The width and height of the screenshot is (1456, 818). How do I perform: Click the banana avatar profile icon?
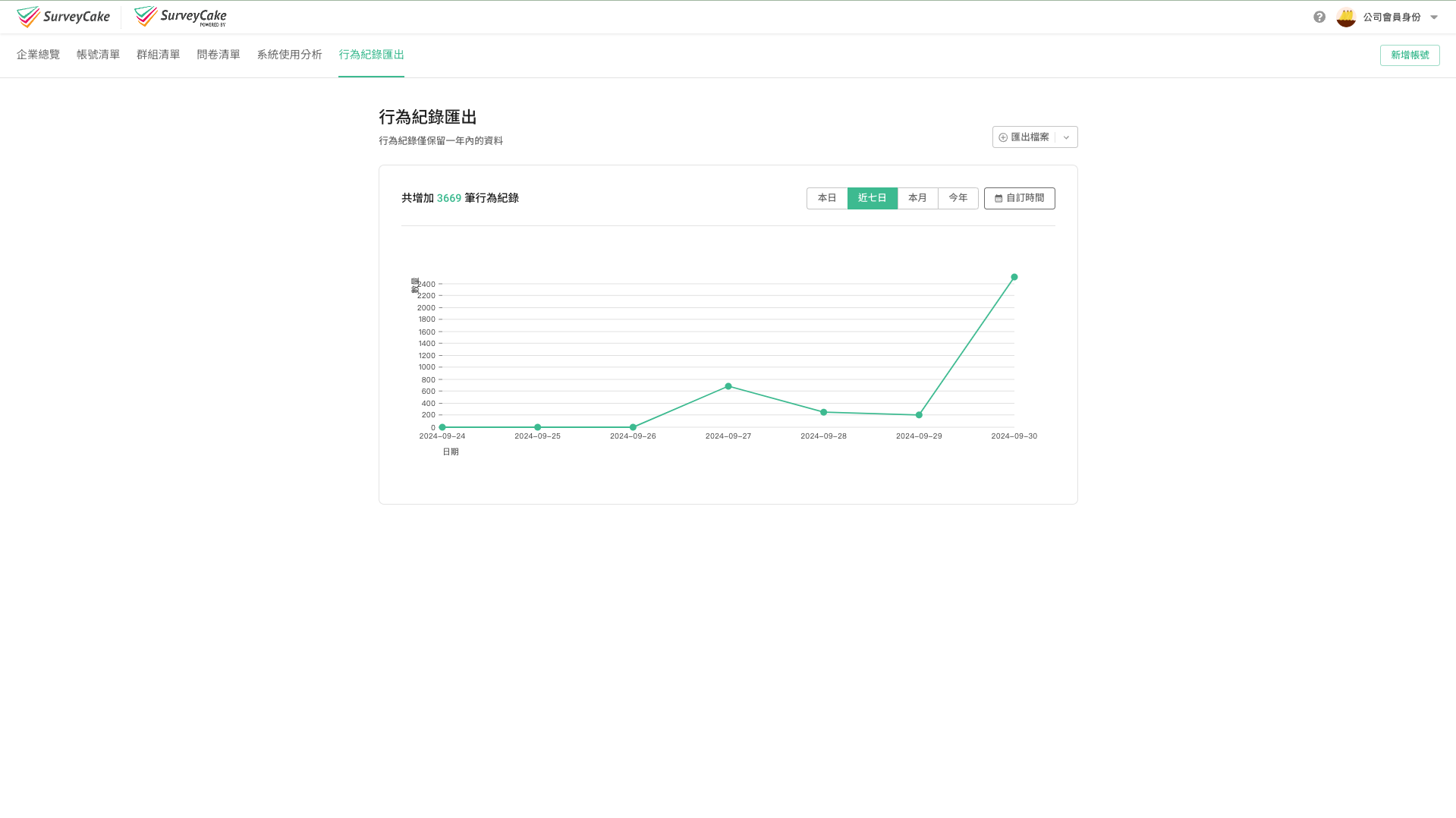tap(1345, 17)
